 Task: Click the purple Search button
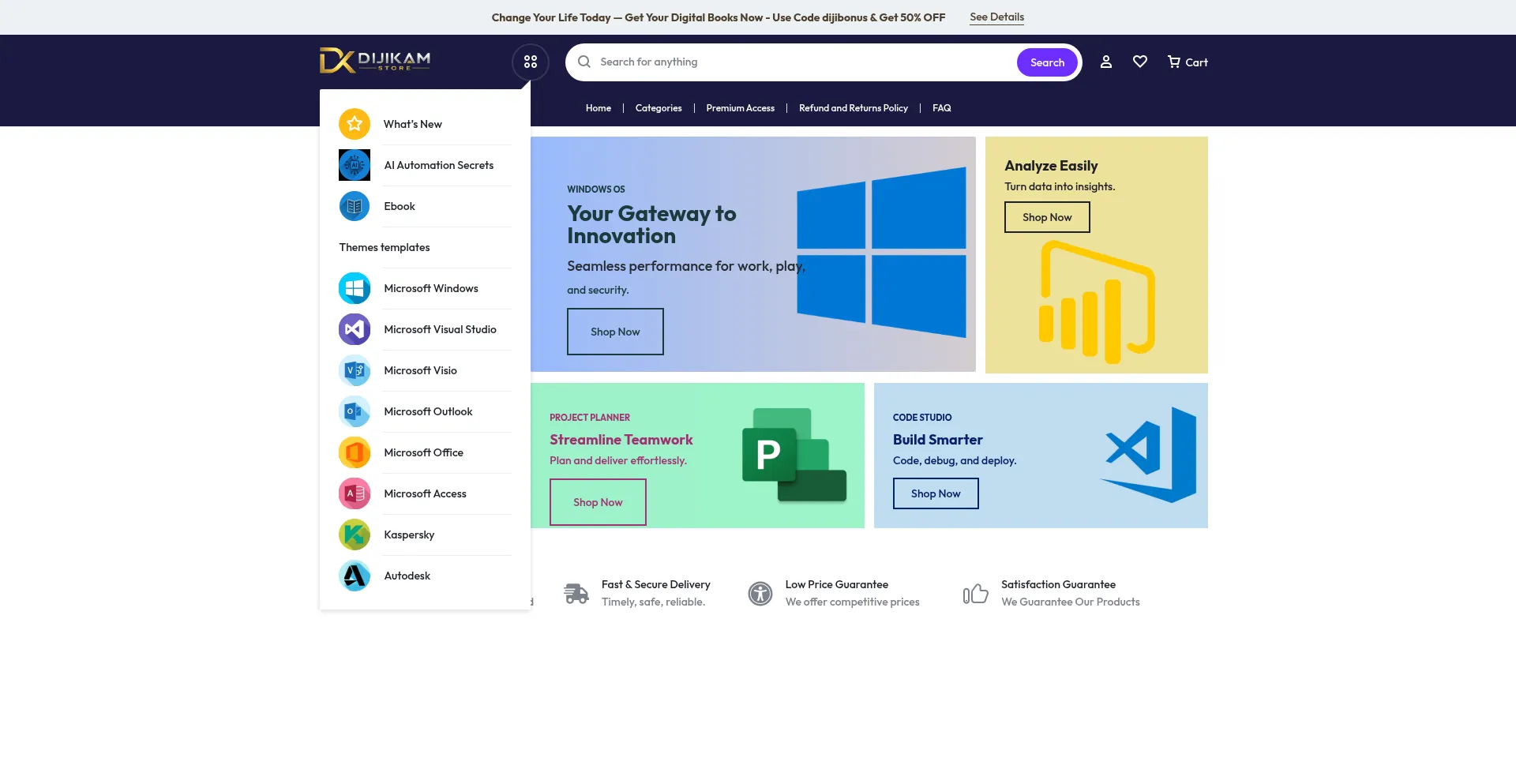tap(1047, 62)
